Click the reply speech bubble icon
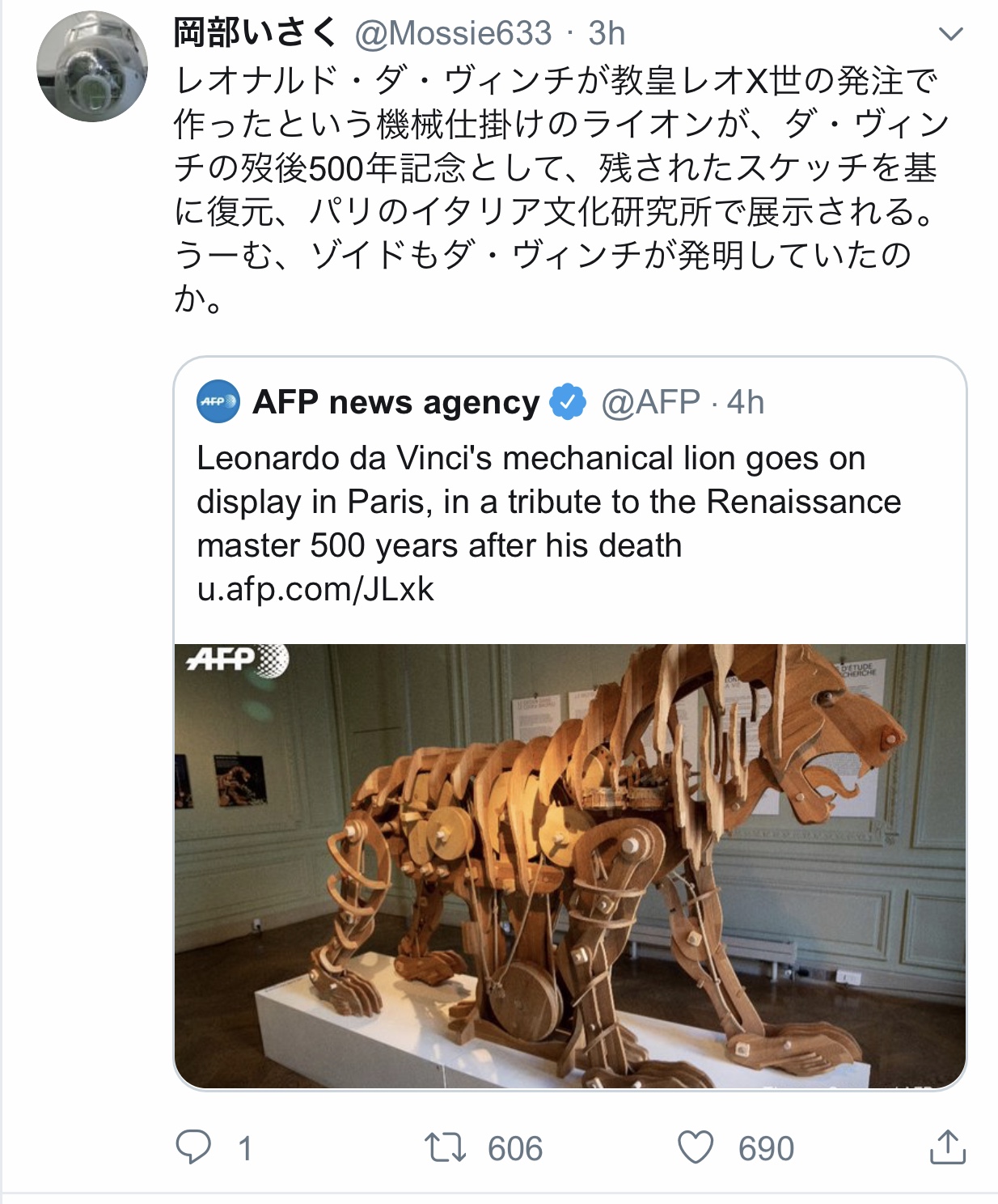 click(193, 1147)
